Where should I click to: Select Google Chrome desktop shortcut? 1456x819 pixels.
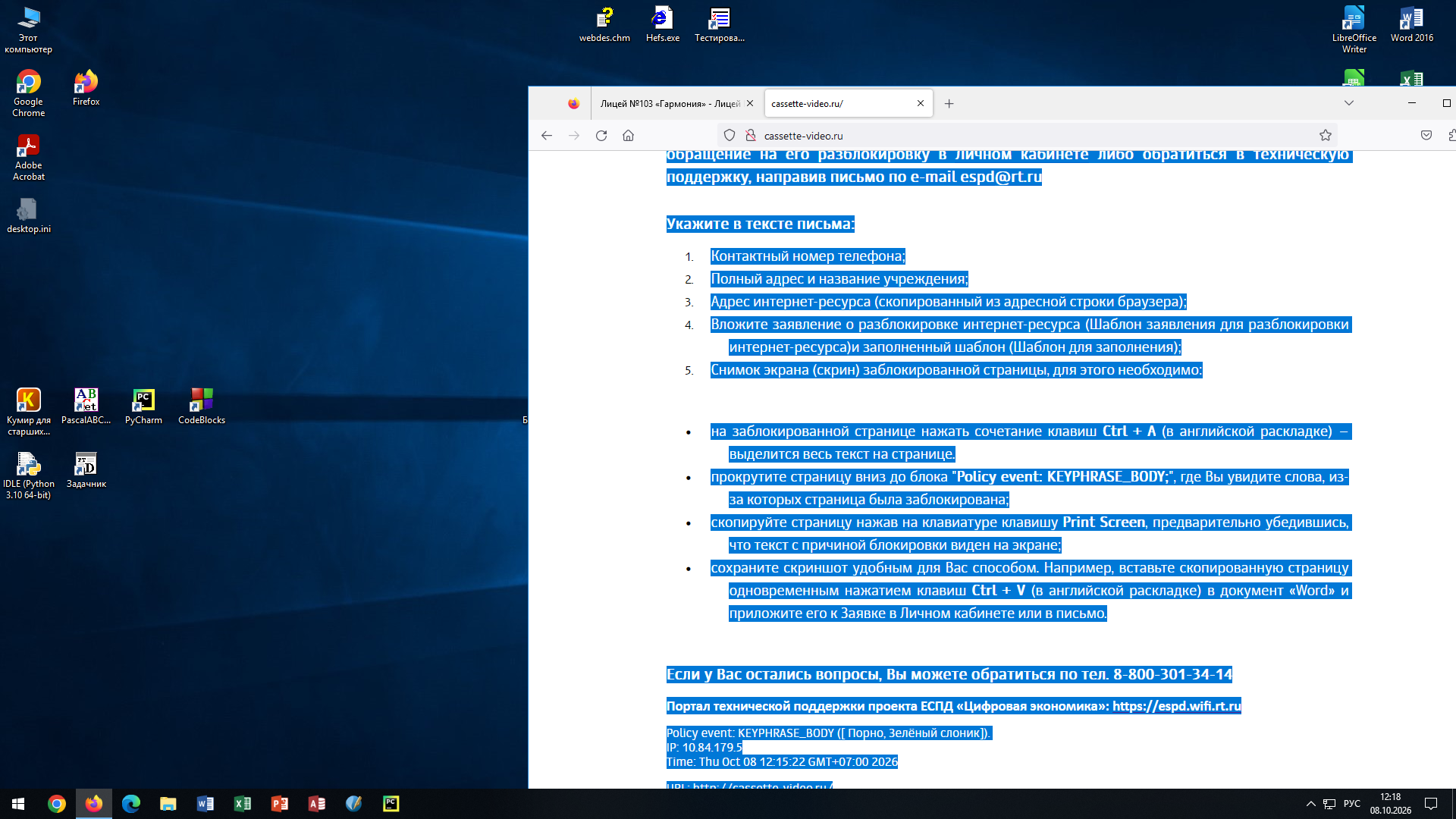pos(29,93)
